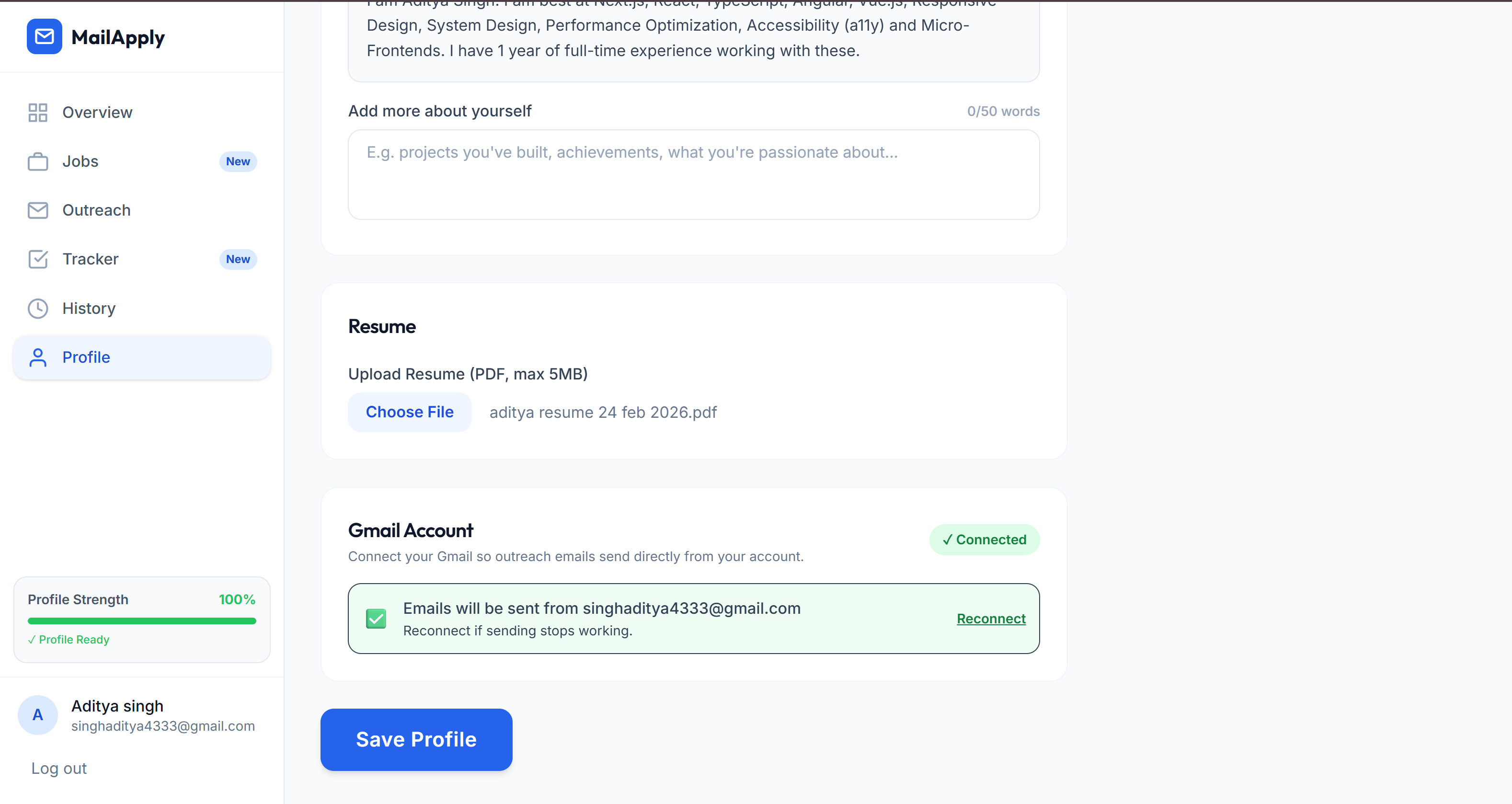Select the Outreach envelope icon
1512x804 pixels.
[37, 210]
